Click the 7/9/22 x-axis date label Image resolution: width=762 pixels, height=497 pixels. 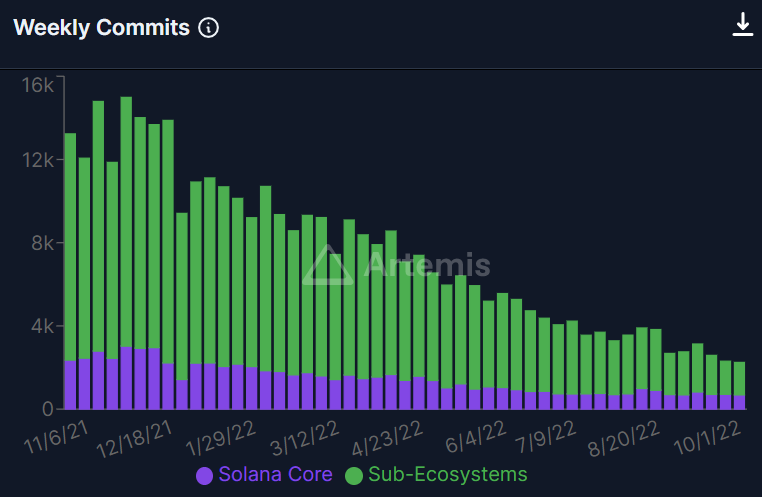(546, 436)
